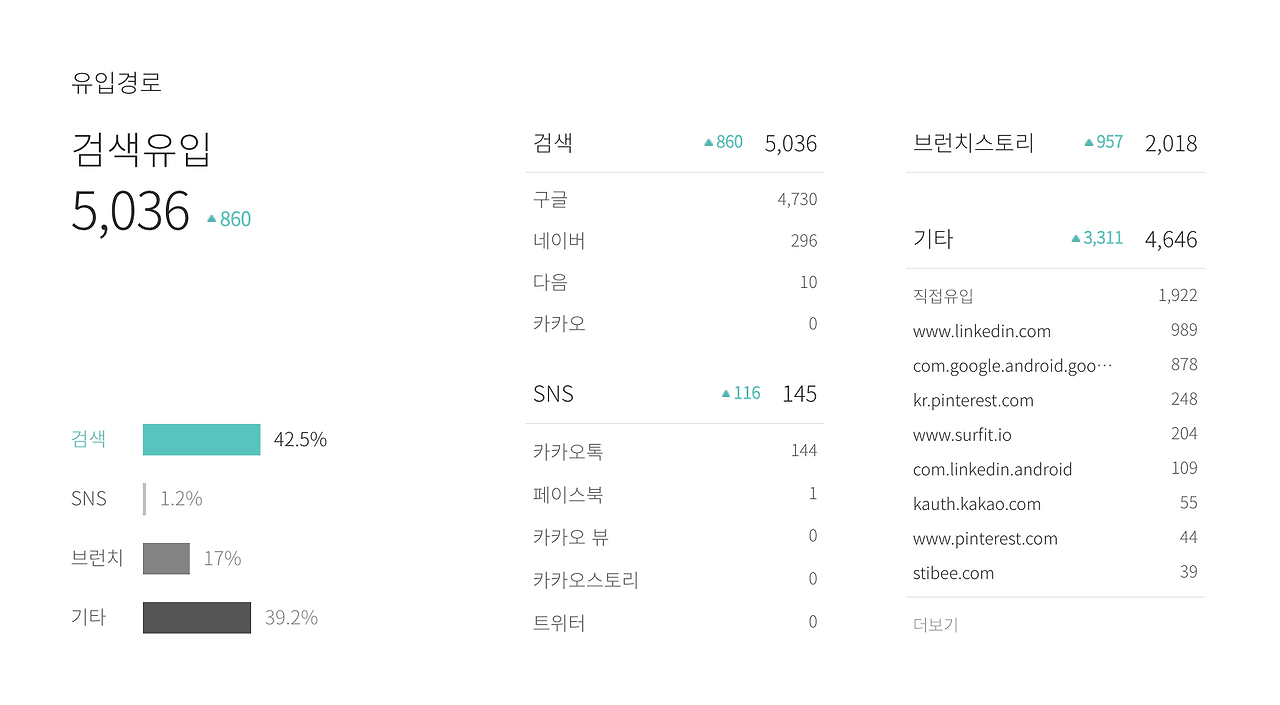Open the 더보기 link below stibee.com
The image size is (1280, 705).
(x=935, y=623)
